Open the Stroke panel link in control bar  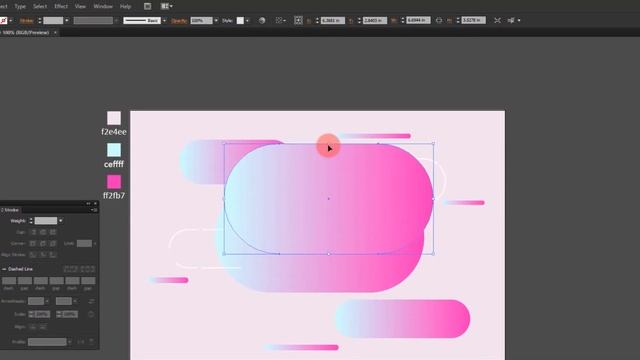[x=27, y=20]
